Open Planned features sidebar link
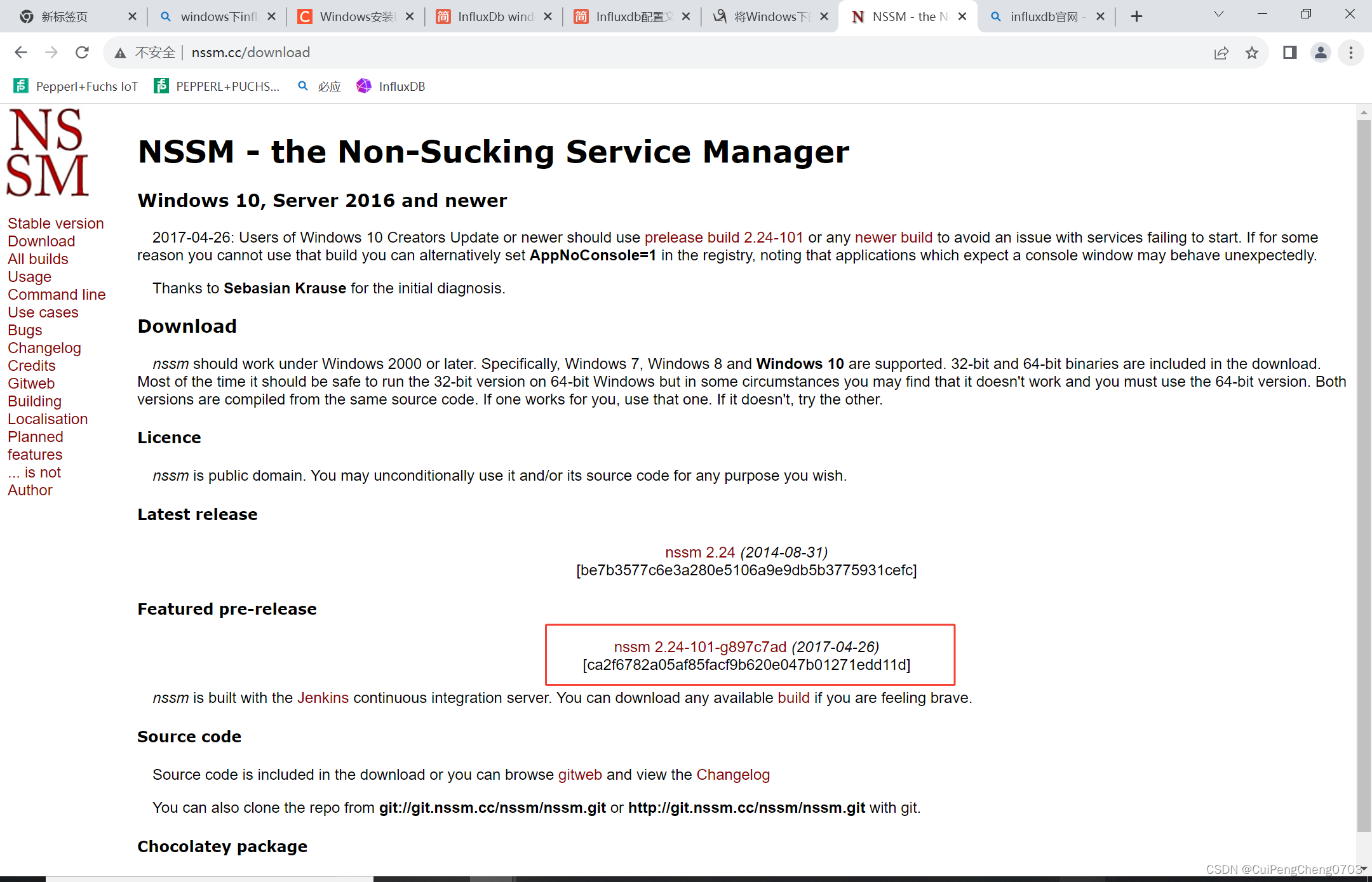Screen dimensions: 1372x882 (x=36, y=446)
